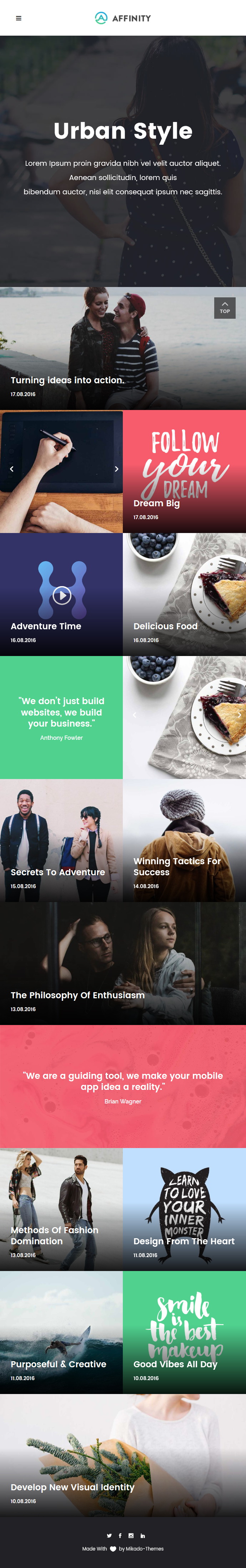Open the Dream Big post
Viewport: 246px width, 1568px height.
(x=156, y=503)
